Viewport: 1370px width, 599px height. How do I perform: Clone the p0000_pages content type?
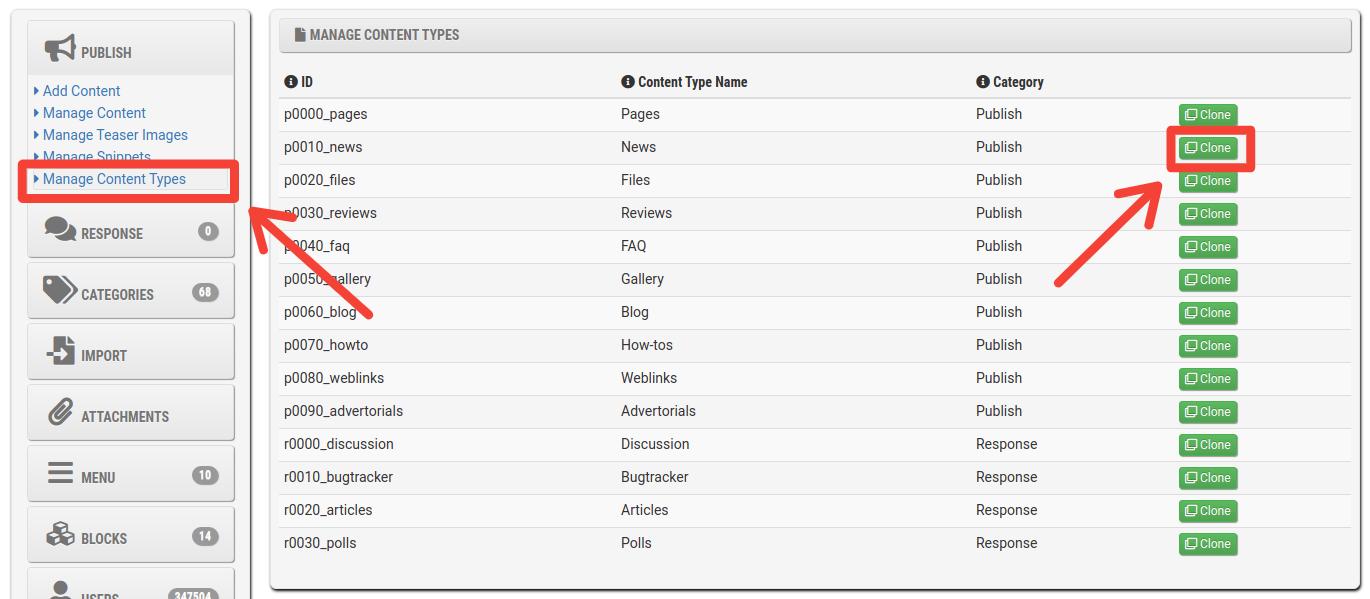pos(1208,115)
